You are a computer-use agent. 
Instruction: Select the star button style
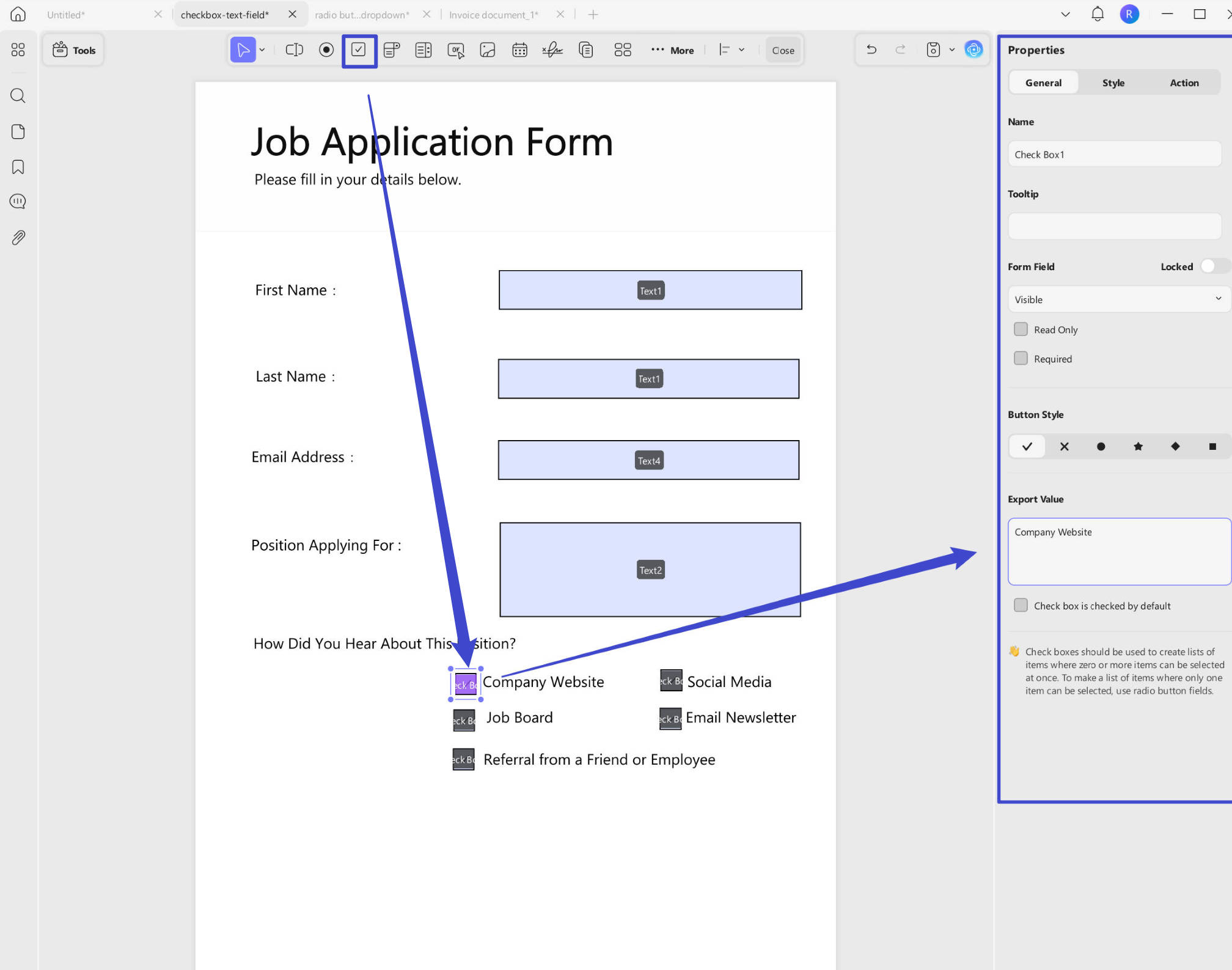1138,446
